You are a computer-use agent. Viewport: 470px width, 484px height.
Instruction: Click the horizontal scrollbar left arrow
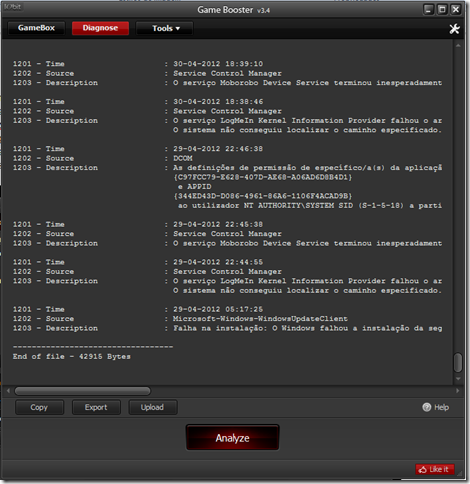(8, 391)
